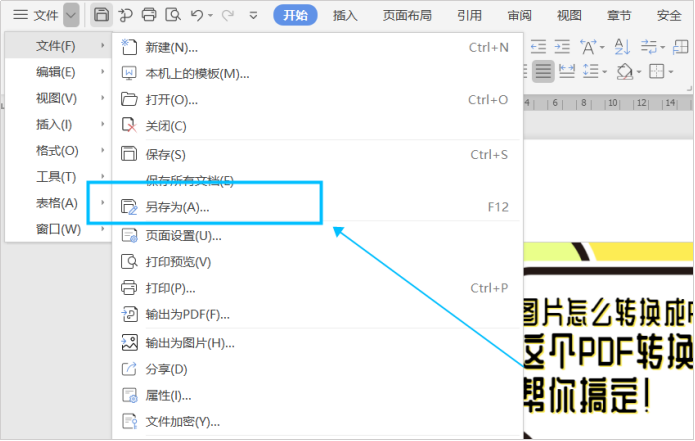Image resolution: width=695 pixels, height=441 pixels.
Task: Open the line spacing dropdown arrow
Action: pos(605,71)
